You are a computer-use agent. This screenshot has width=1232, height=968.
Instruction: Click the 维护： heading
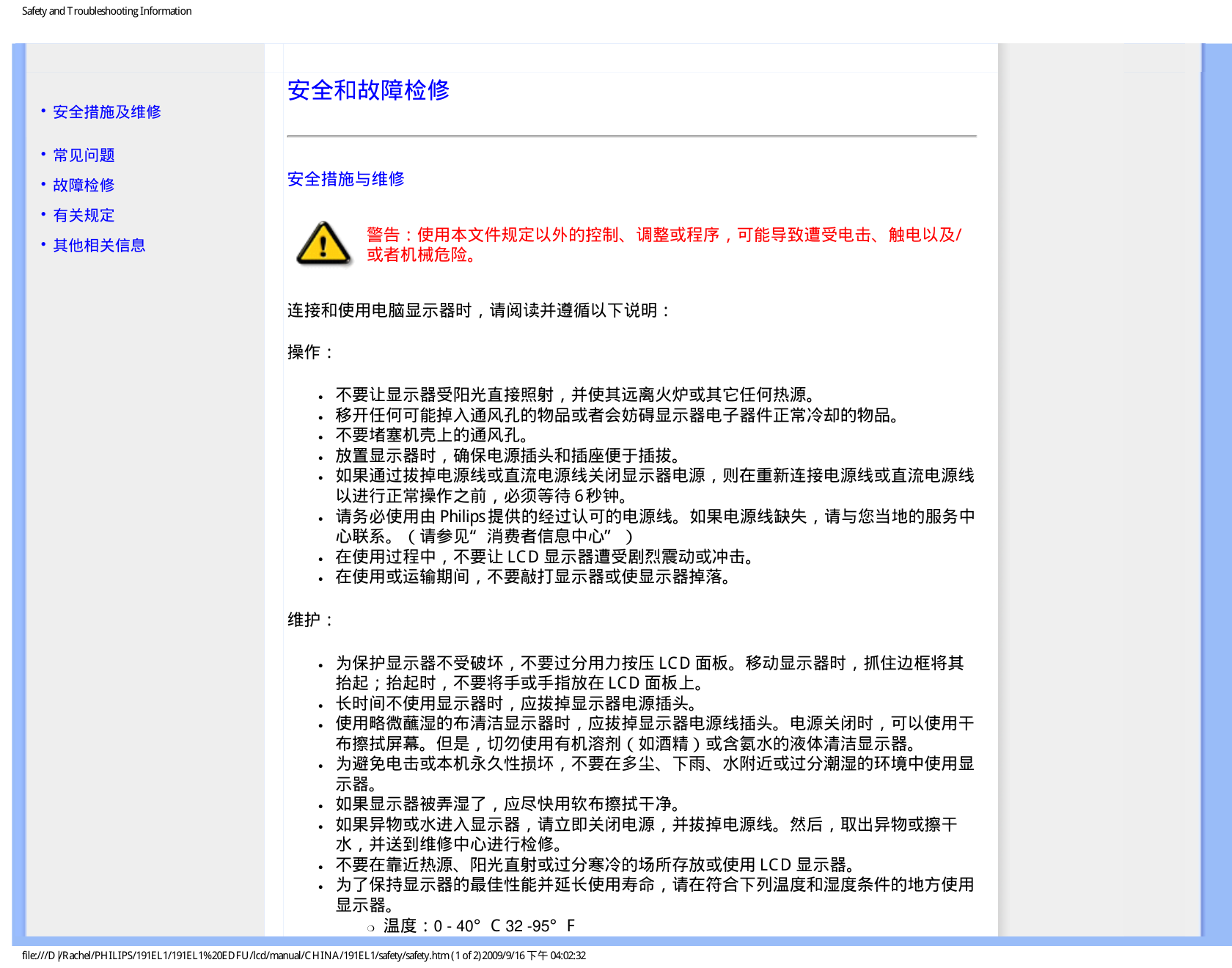(311, 620)
